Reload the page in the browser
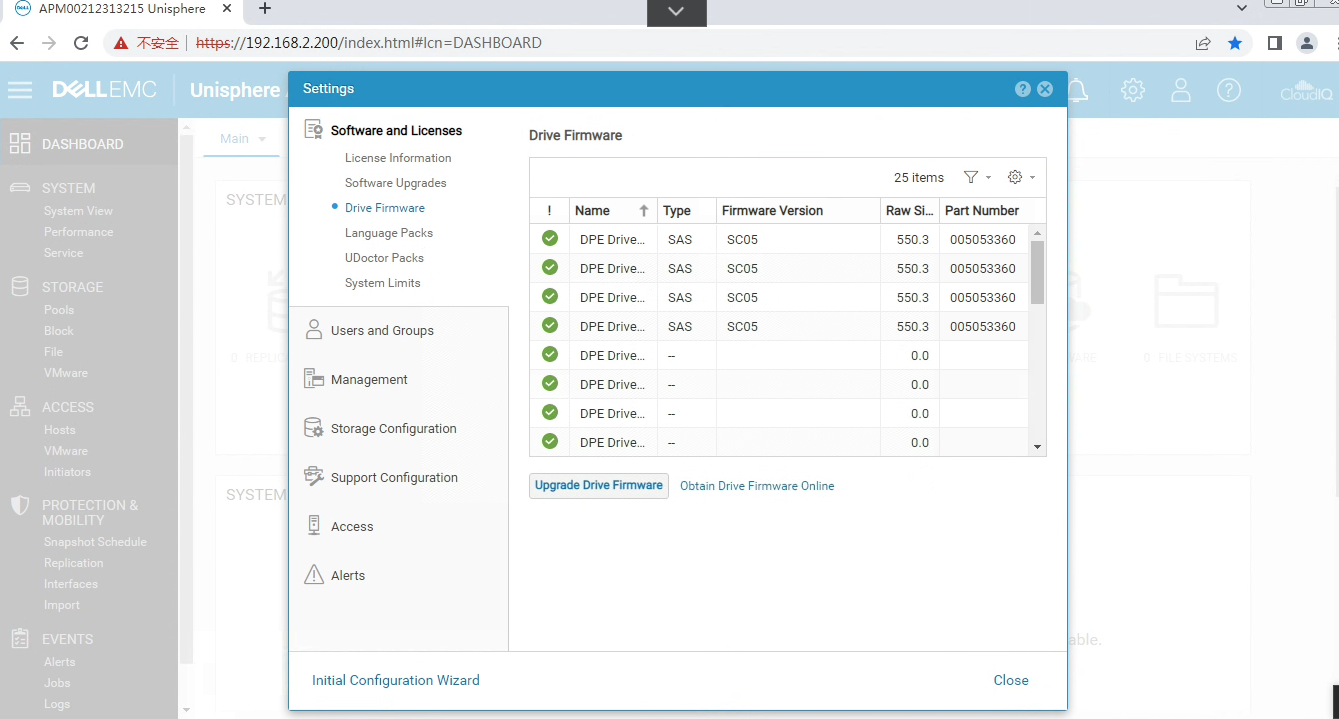Image resolution: width=1339 pixels, height=719 pixels. 82,43
